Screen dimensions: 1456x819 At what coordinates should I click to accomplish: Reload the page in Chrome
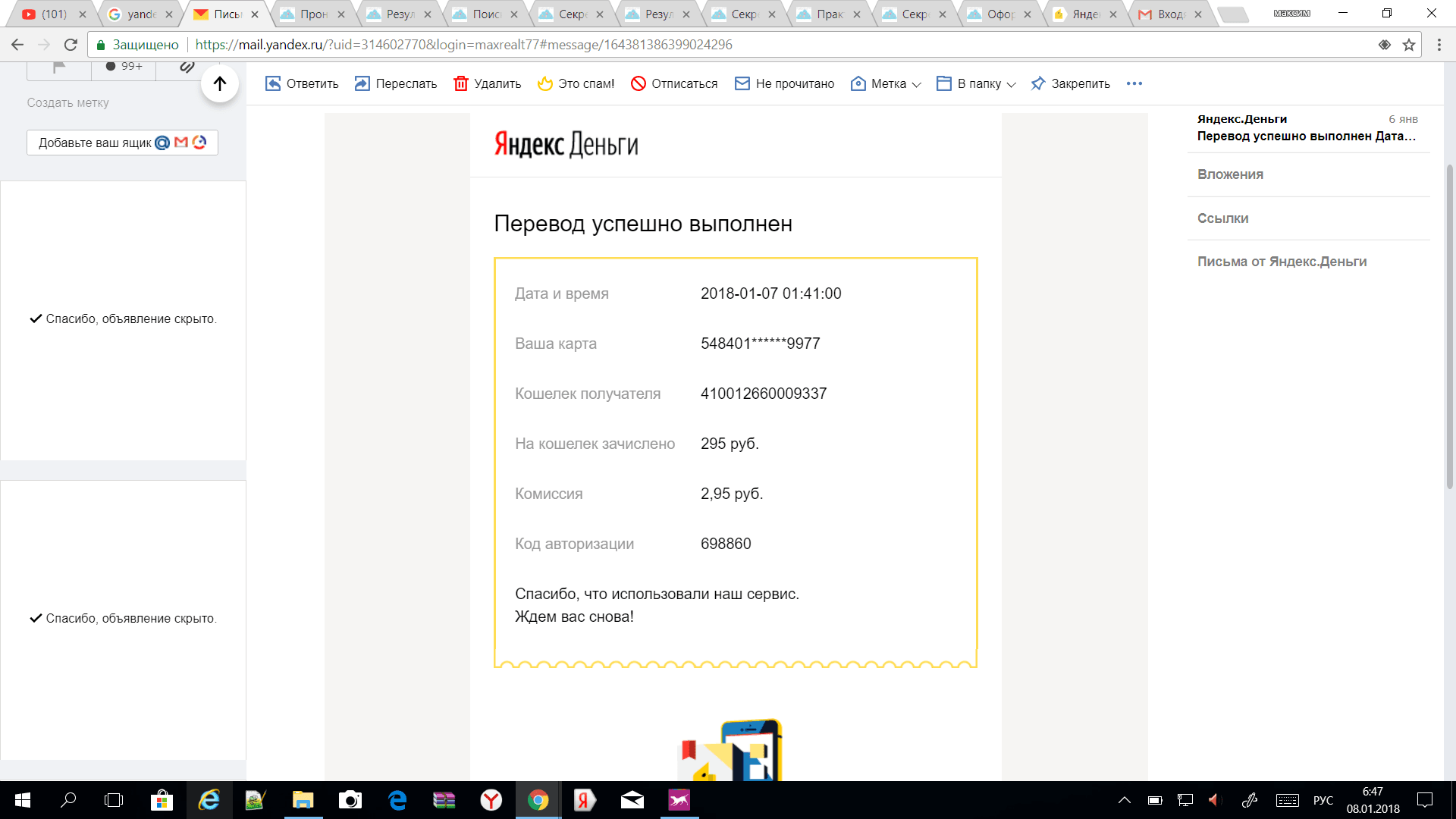[71, 45]
